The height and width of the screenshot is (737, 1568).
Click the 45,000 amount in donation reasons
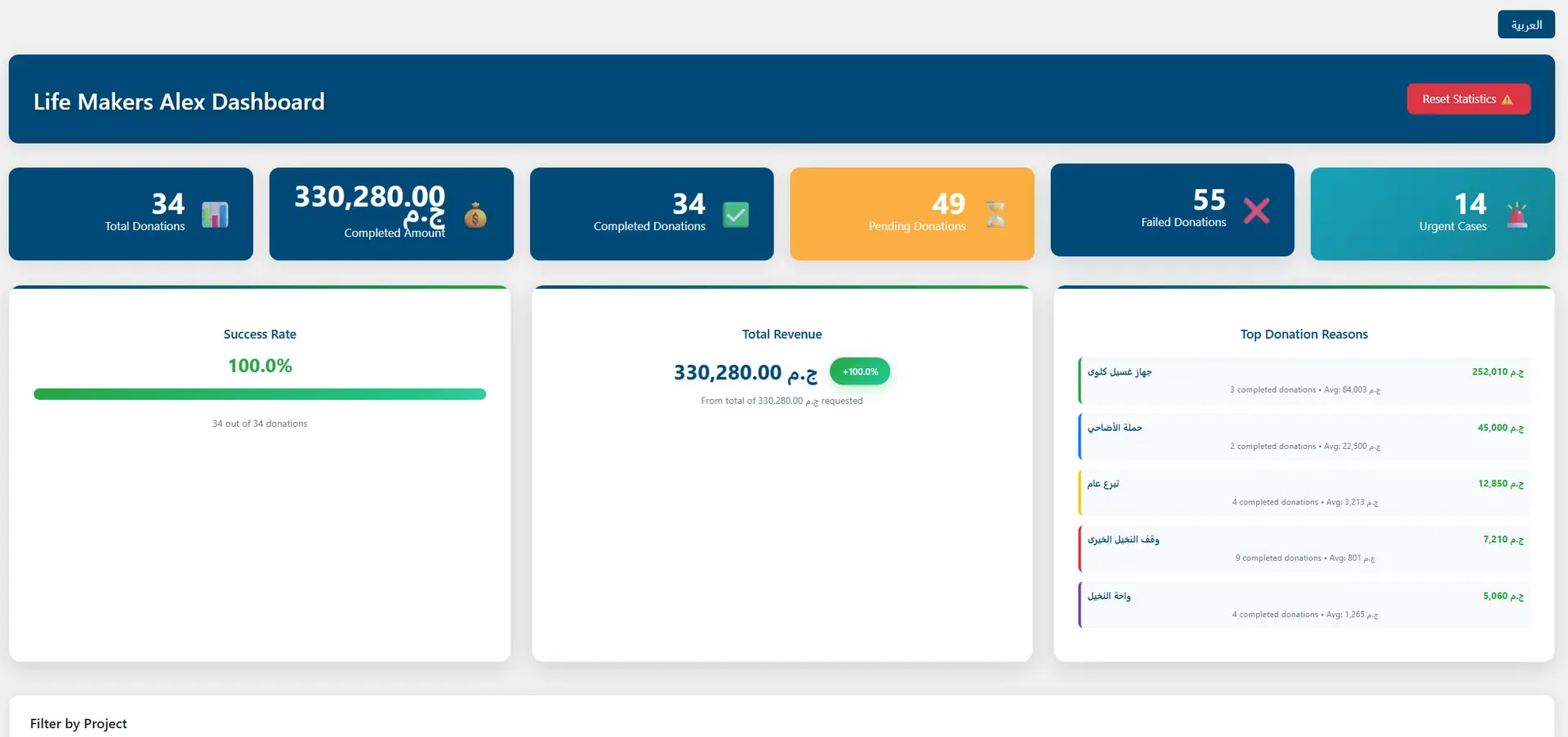point(1500,428)
